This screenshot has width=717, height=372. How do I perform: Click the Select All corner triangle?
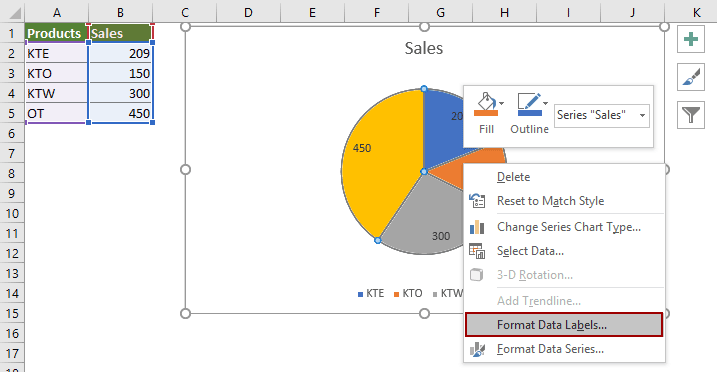pos(14,12)
